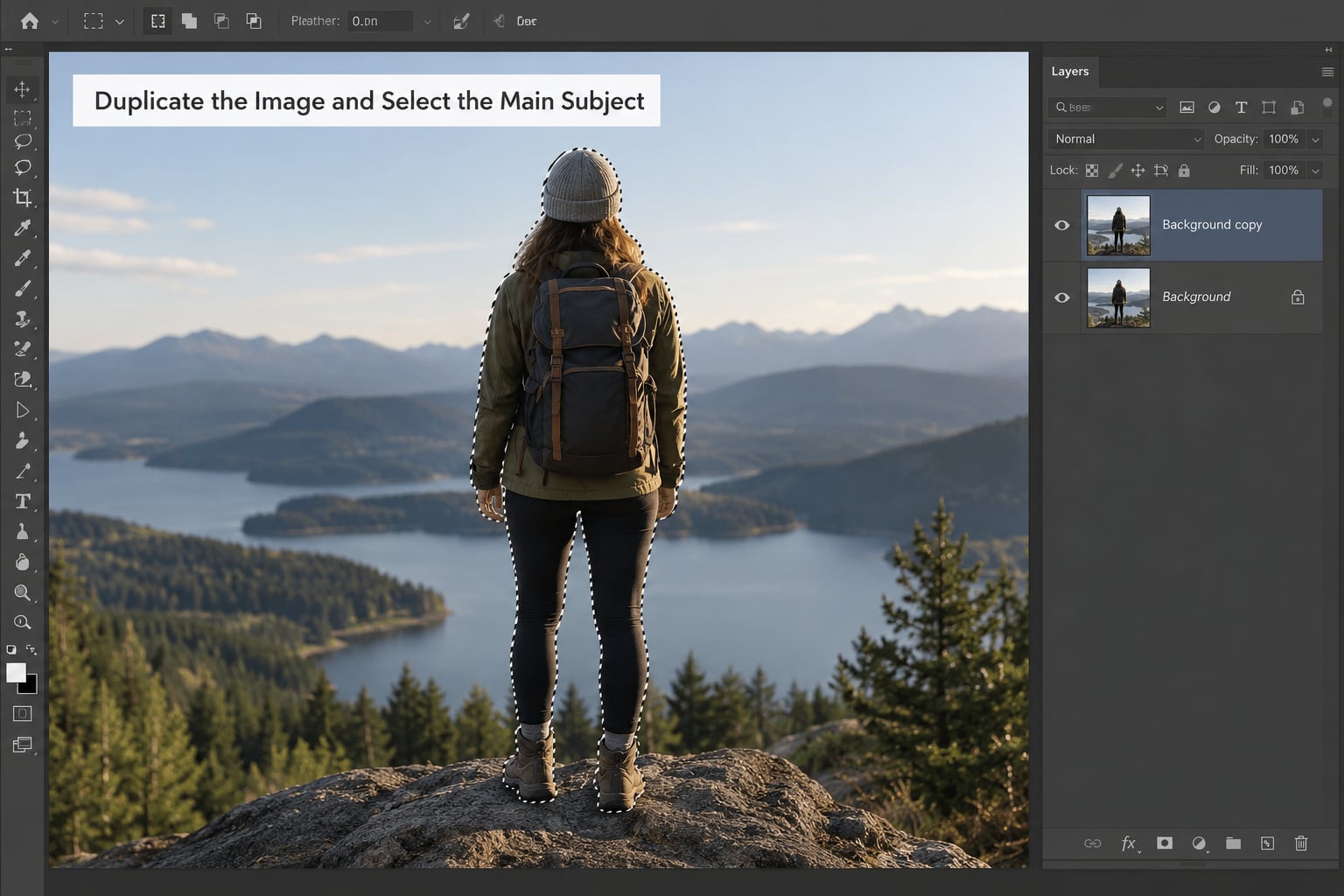The height and width of the screenshot is (896, 1344).
Task: Open the Select and Mask brush icon
Action: (461, 21)
